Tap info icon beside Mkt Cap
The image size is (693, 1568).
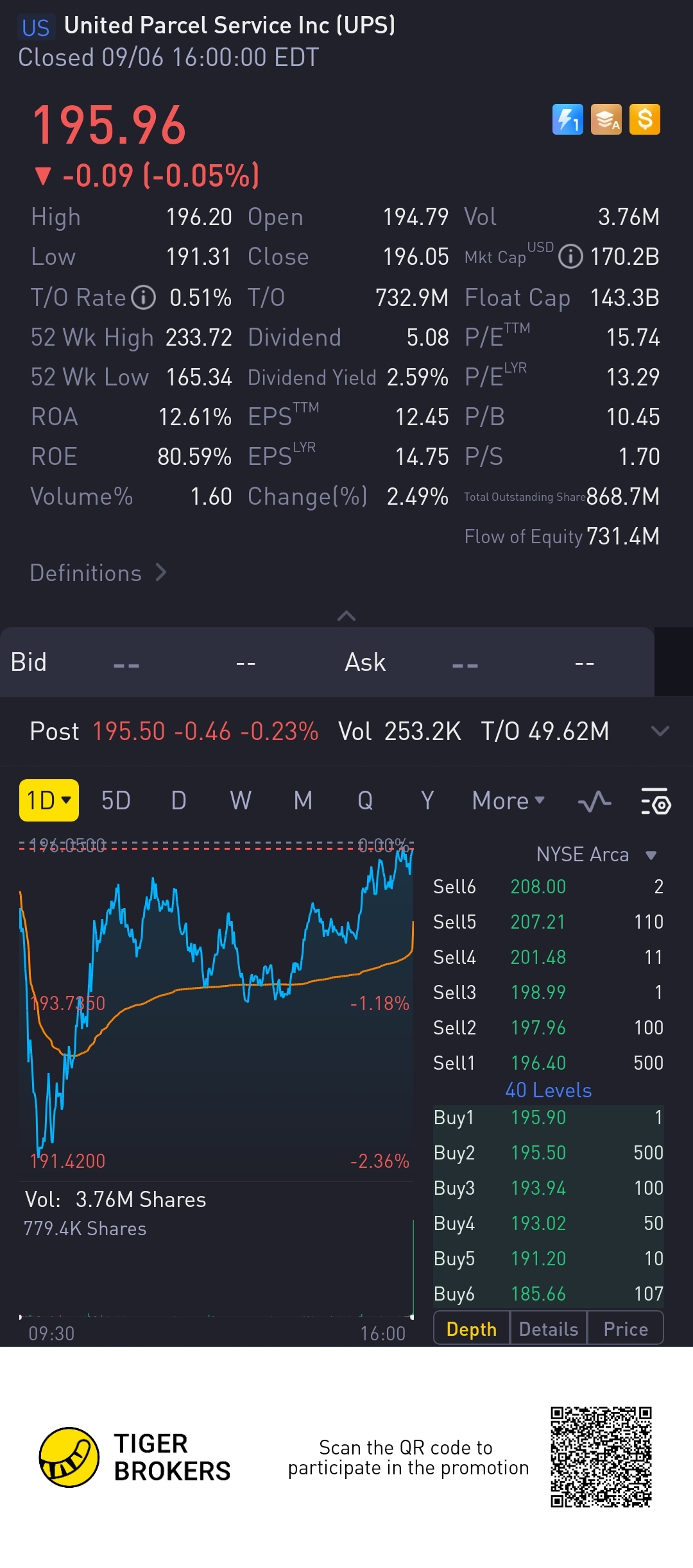[x=570, y=257]
